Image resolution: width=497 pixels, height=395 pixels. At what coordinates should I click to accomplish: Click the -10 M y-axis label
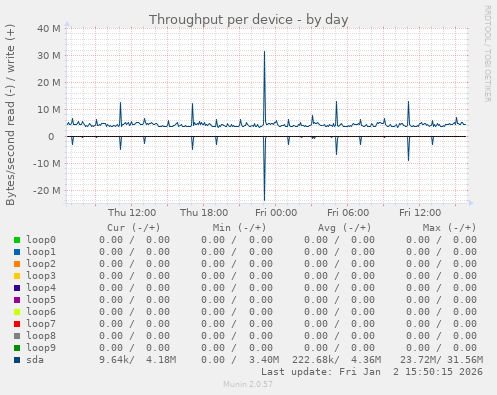(47, 164)
